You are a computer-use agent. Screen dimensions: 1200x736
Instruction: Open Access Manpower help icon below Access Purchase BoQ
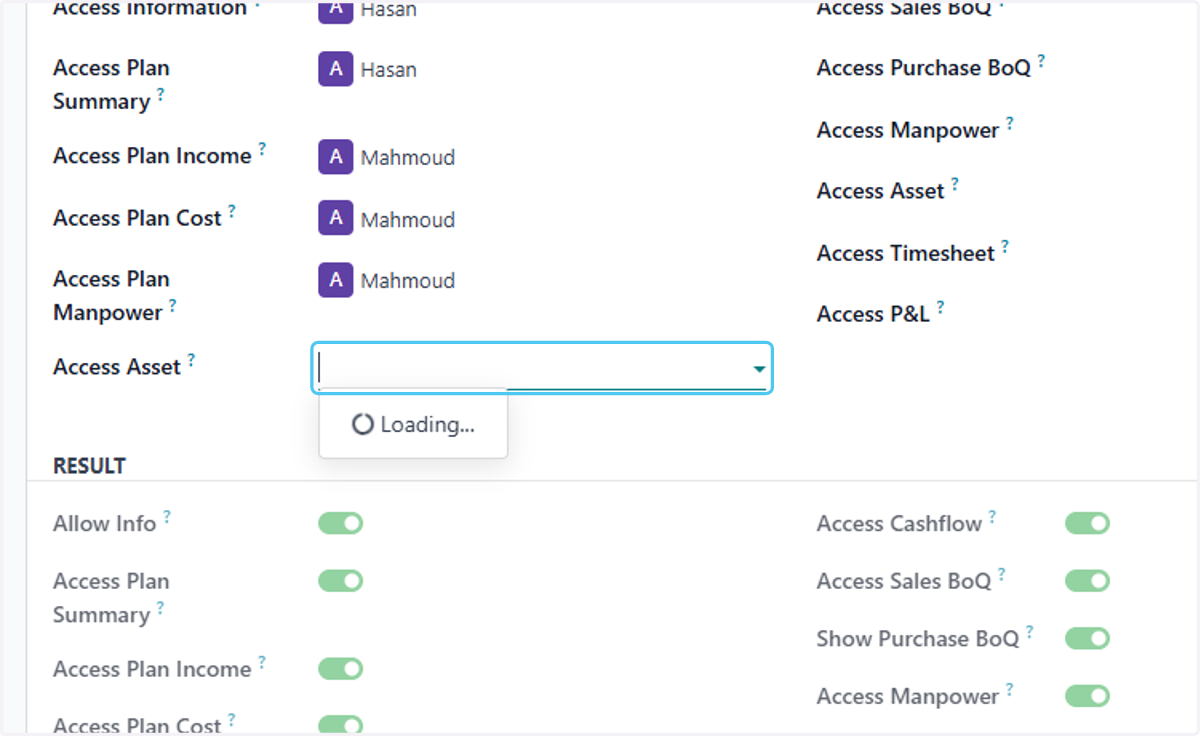coord(1009,123)
